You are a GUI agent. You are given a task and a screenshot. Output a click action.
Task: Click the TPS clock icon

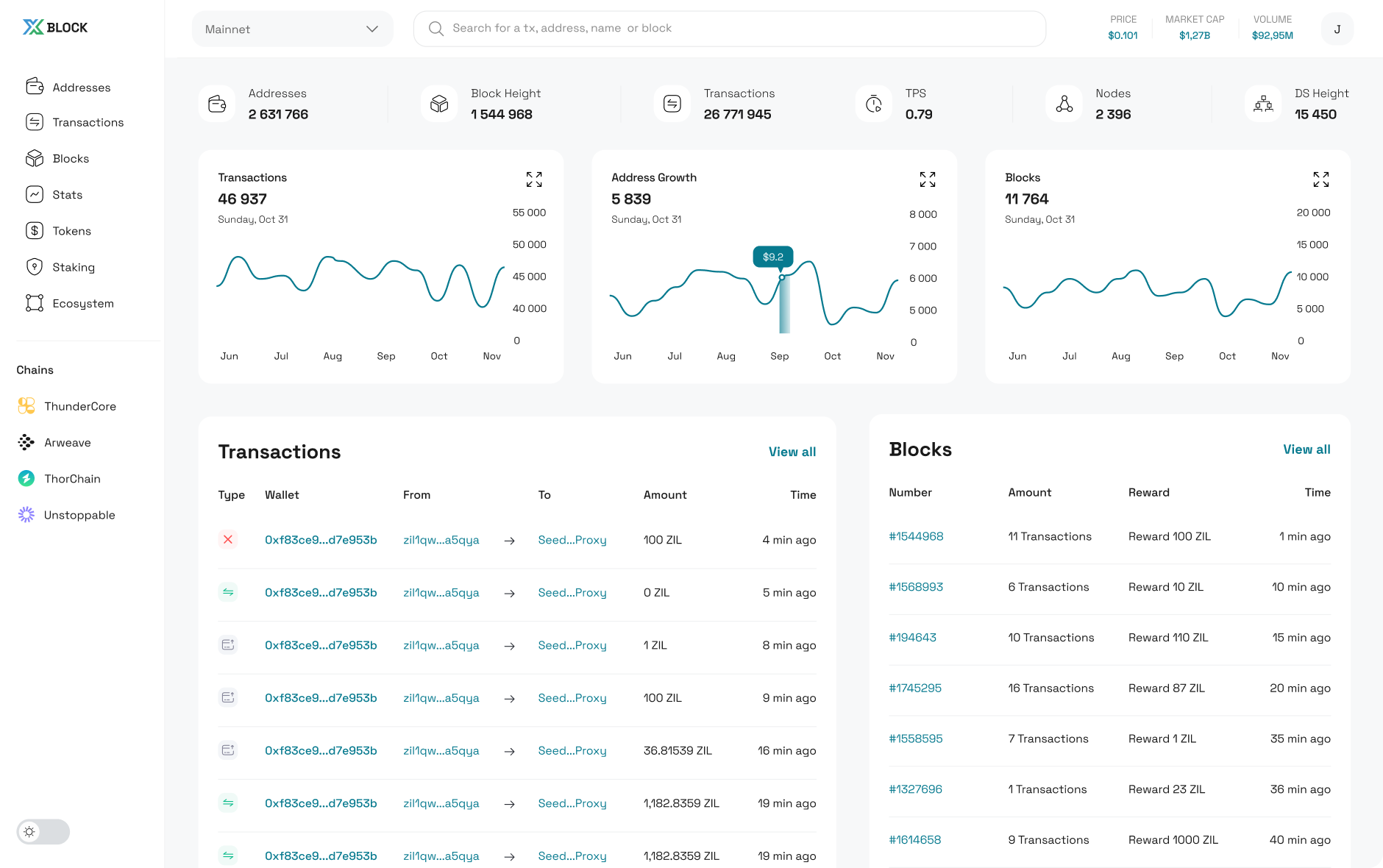pos(874,104)
